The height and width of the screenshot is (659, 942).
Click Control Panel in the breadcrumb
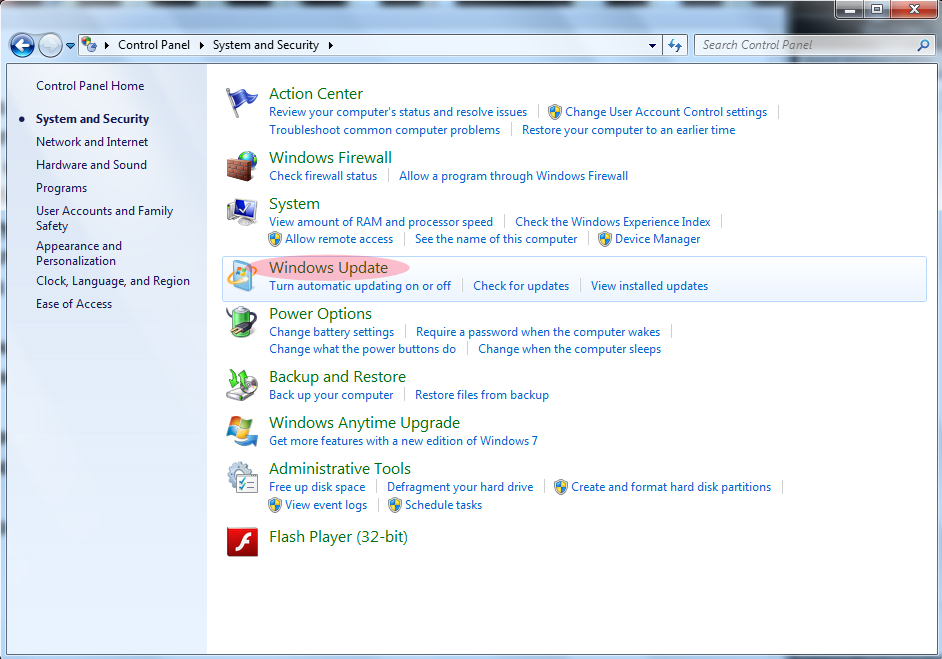point(154,45)
